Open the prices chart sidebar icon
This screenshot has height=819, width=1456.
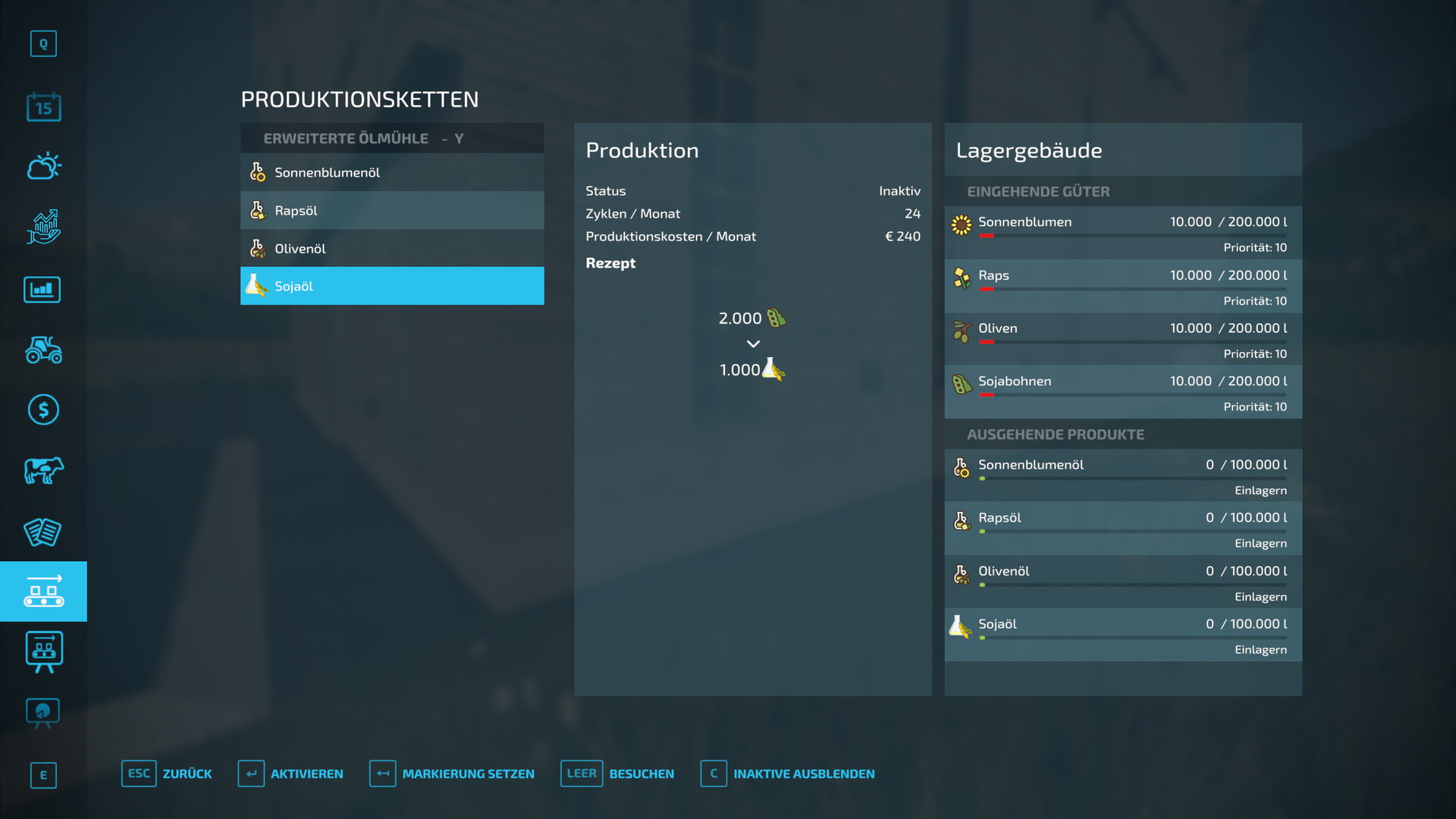43,227
